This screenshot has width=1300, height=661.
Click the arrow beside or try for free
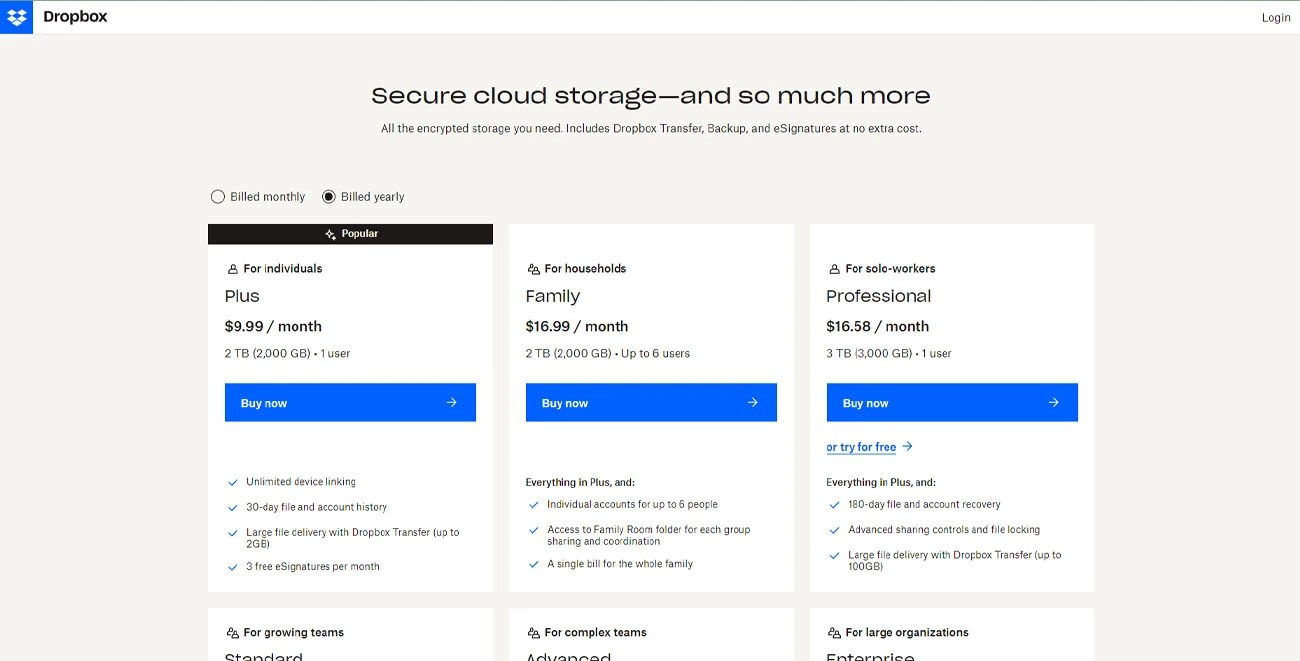(905, 446)
